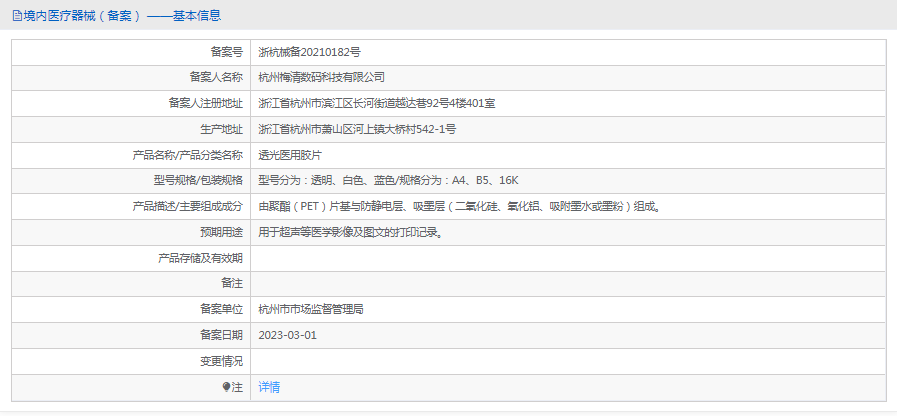Screen dimensions: 897x416
Task: Select the value 浙杭械备20210182号
Action: click(x=309, y=52)
